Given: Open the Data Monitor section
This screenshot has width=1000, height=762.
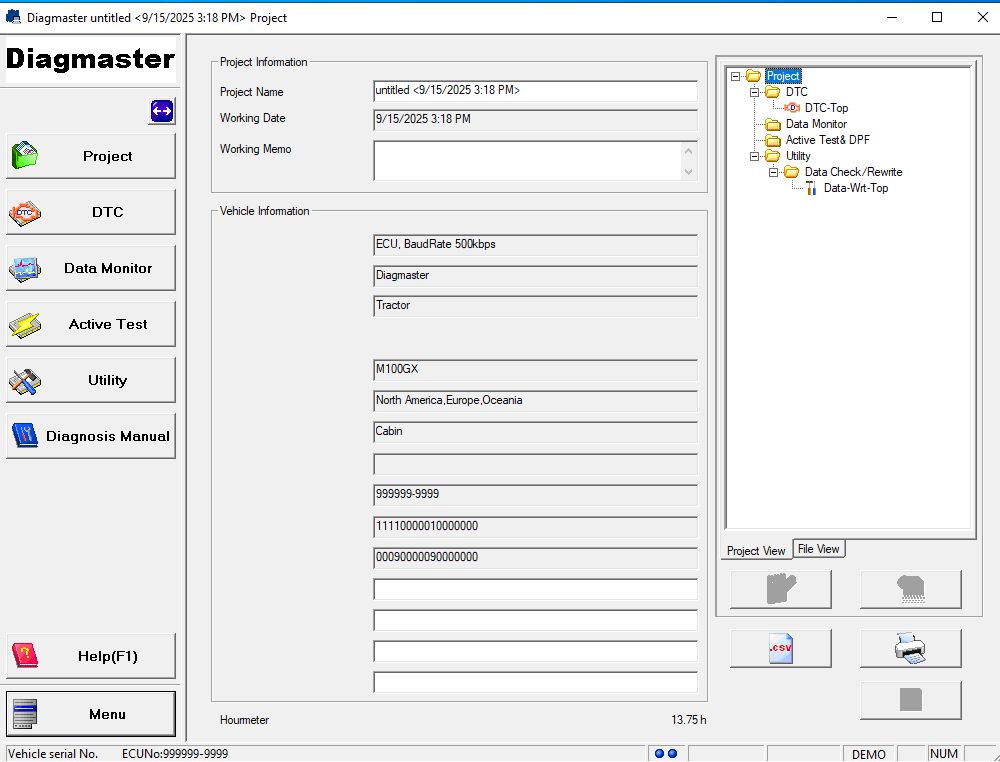Looking at the screenshot, I should pos(91,268).
